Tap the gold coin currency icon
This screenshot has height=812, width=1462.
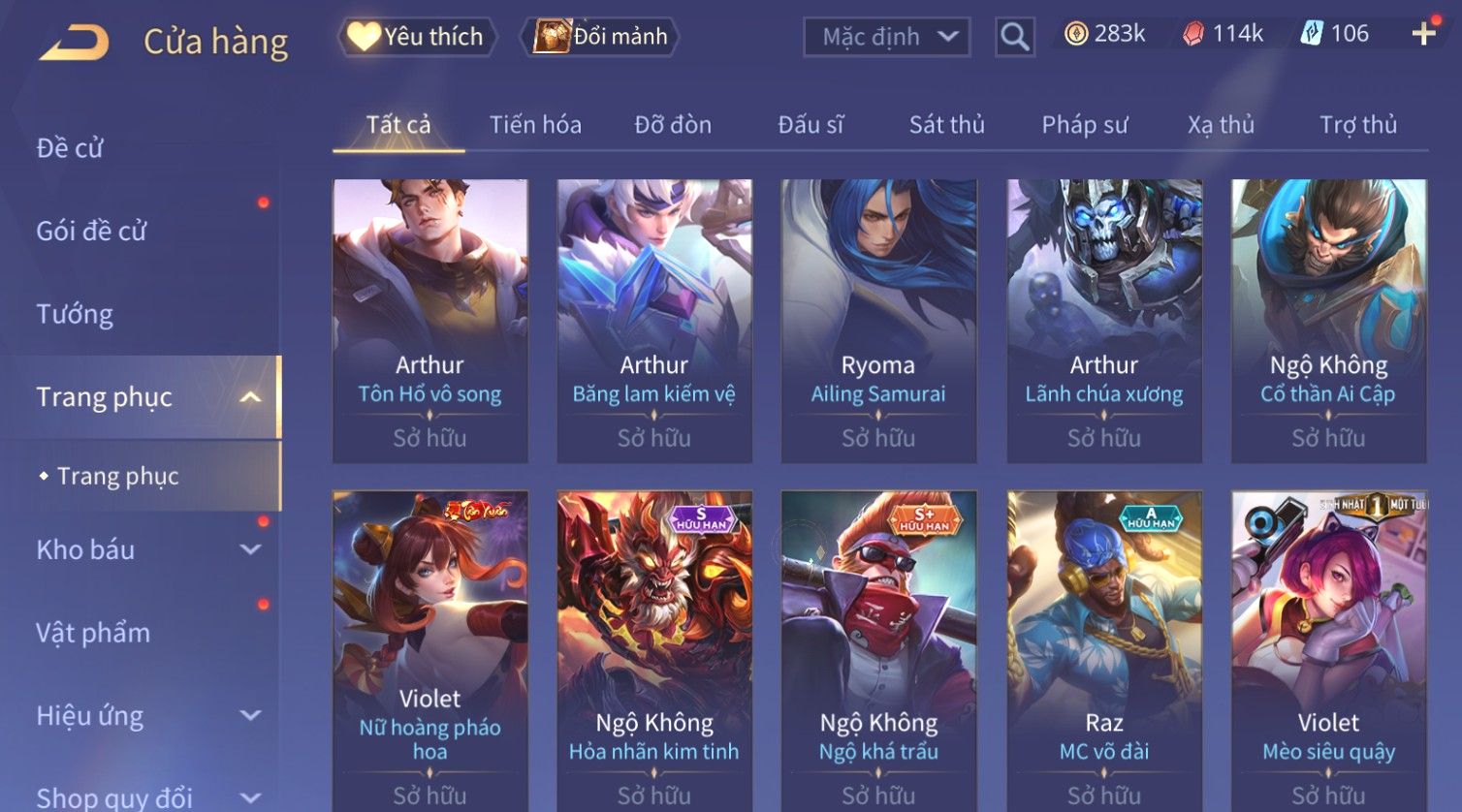(1076, 35)
